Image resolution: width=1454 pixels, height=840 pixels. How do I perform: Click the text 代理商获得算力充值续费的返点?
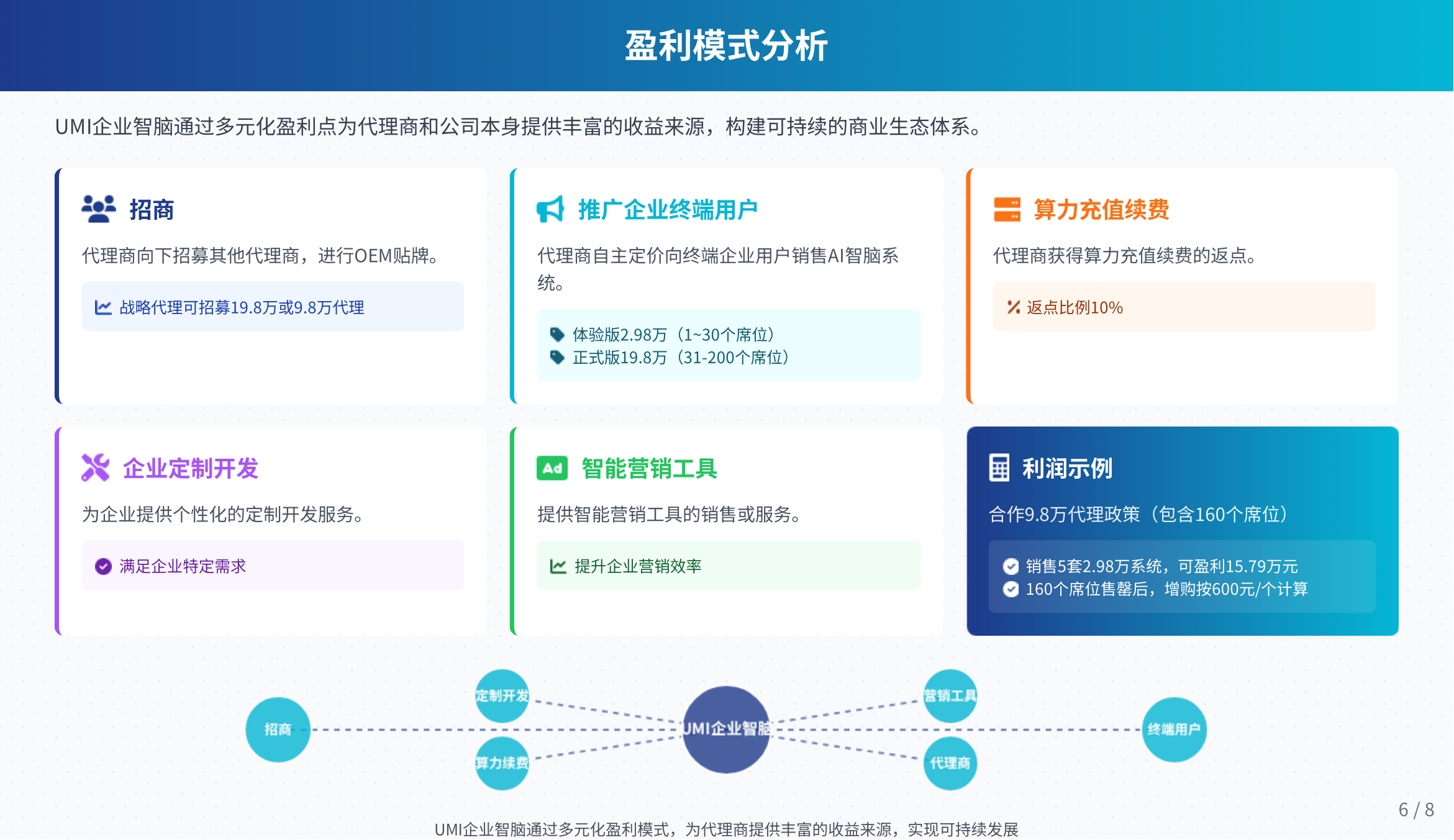(x=1125, y=256)
